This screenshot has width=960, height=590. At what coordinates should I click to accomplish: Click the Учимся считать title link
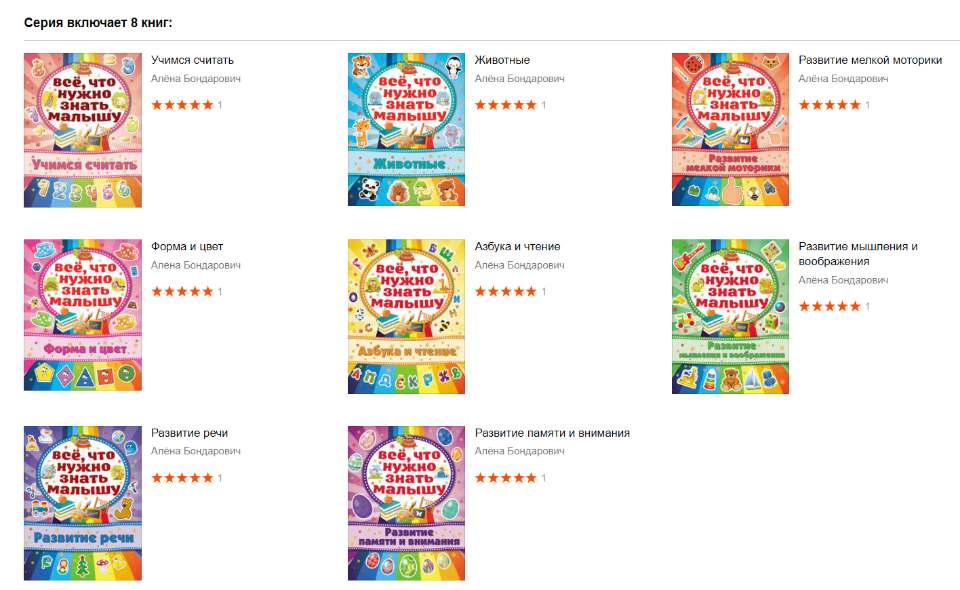(x=192, y=60)
